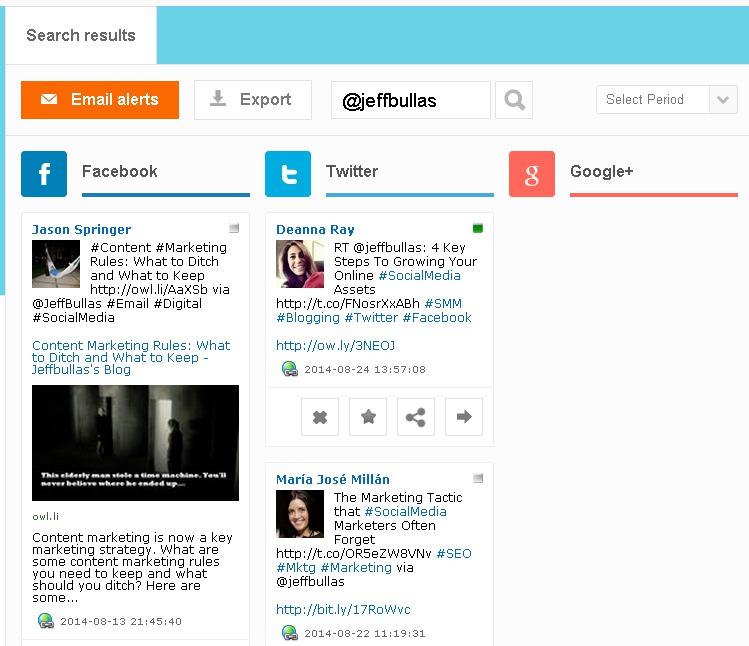Click source icon beside 2014-08-13 timestamp
This screenshot has width=749, height=646.
click(46, 621)
